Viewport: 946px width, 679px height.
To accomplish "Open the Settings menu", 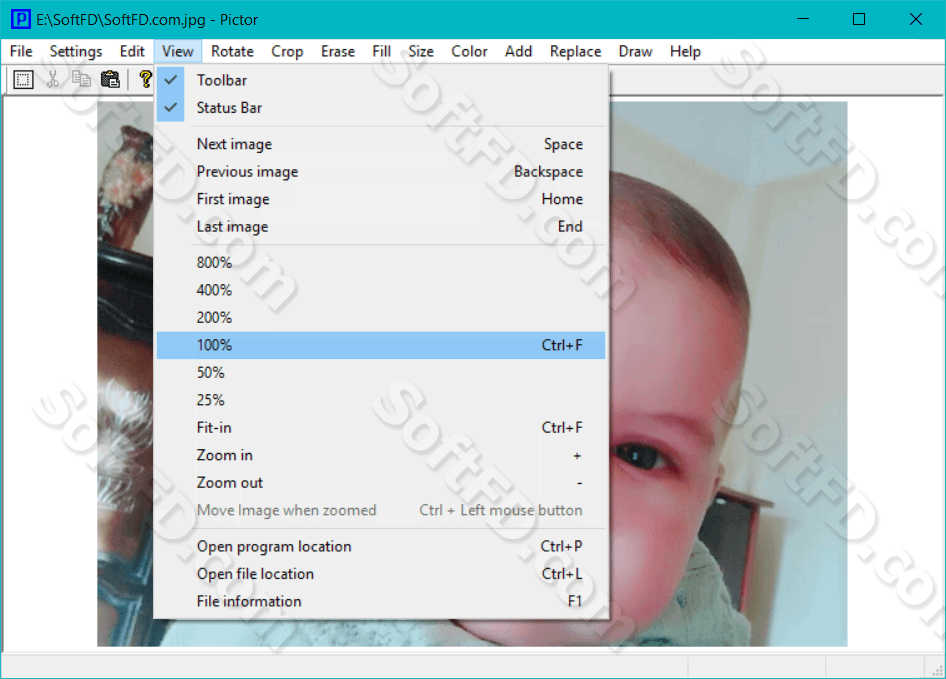I will pyautogui.click(x=76, y=51).
